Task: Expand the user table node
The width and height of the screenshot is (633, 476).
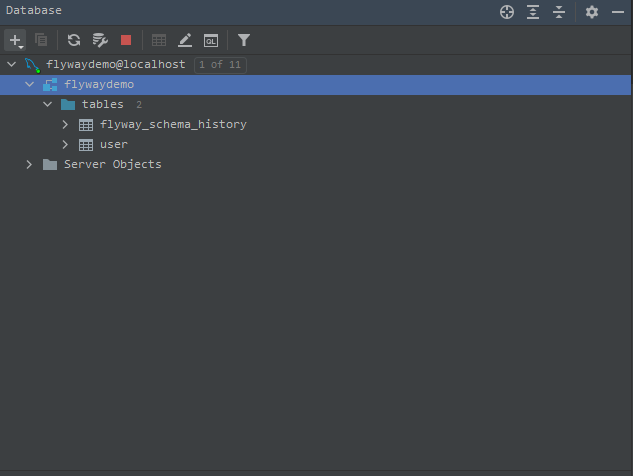Action: click(x=65, y=144)
